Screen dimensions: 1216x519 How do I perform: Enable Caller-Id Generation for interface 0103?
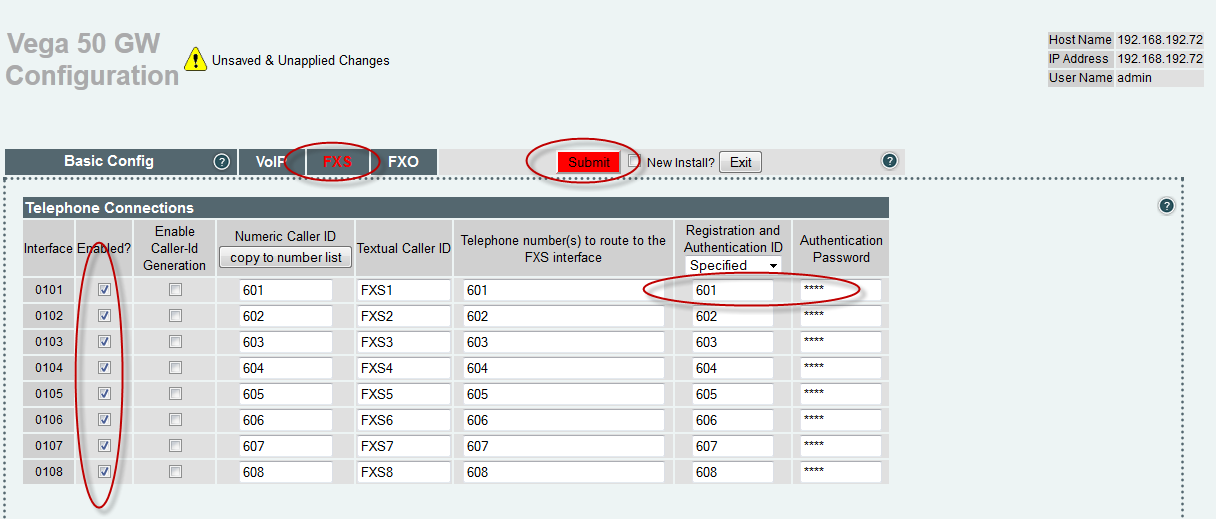click(175, 342)
